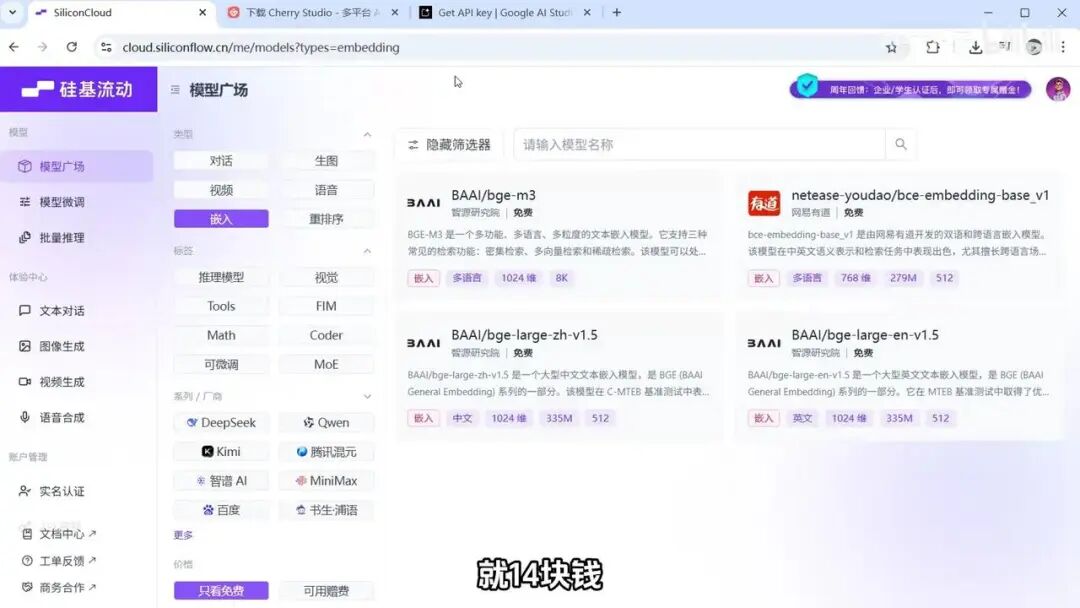Toggle Tools tag filter
The height and width of the screenshot is (608, 1080).
point(221,306)
